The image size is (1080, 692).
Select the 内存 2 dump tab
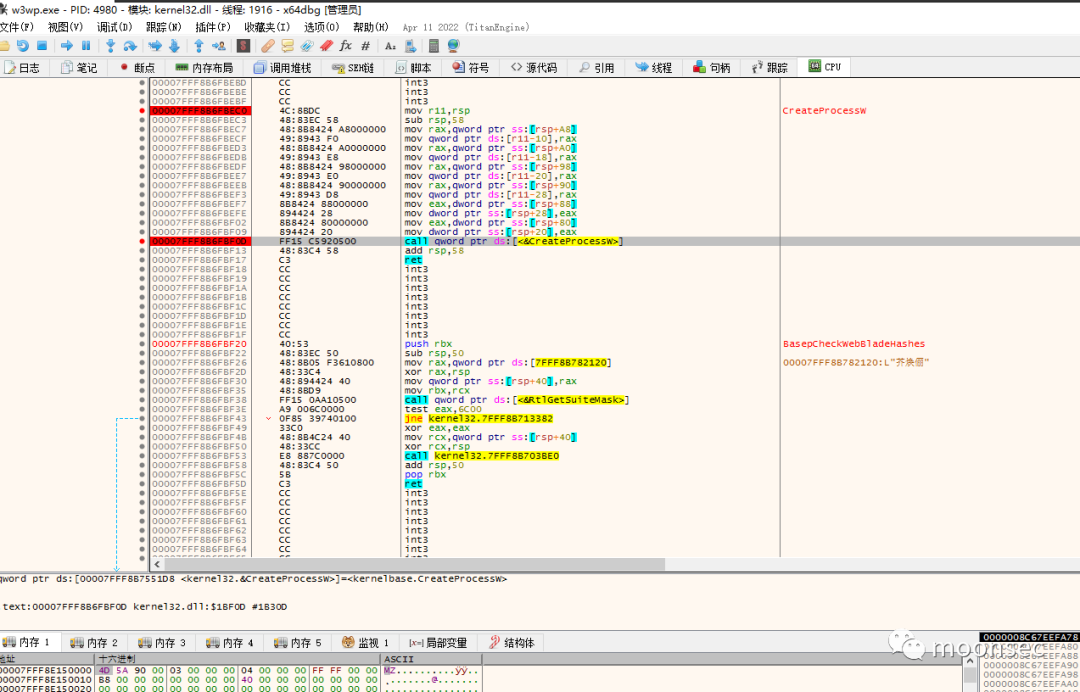pyautogui.click(x=94, y=642)
